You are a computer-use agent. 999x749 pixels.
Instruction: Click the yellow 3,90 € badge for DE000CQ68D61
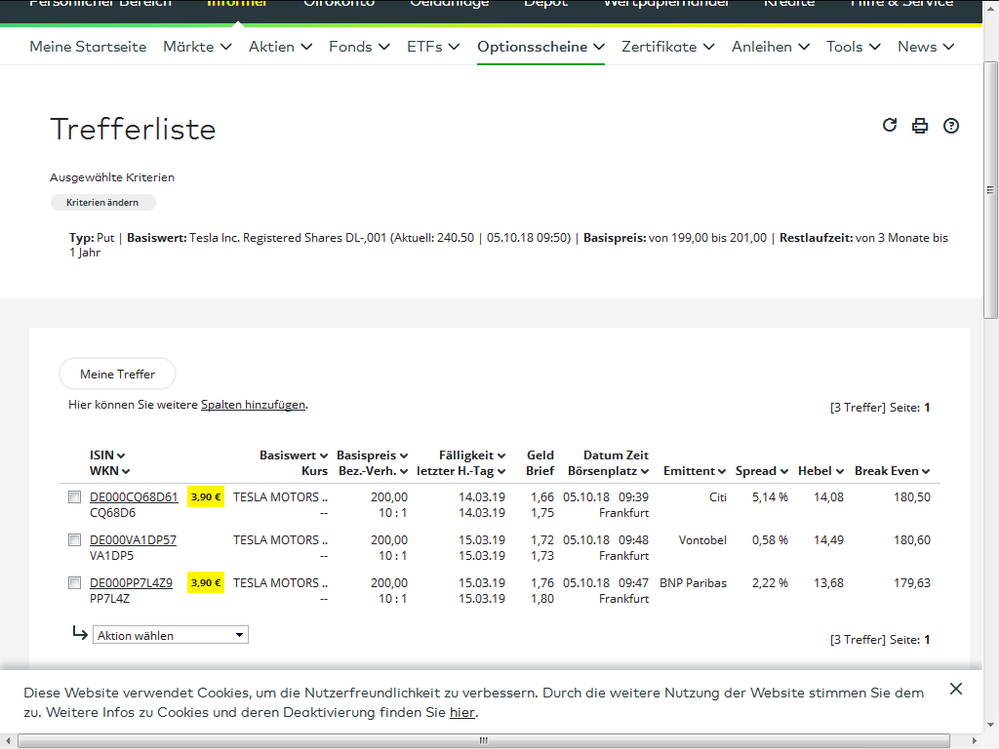click(206, 497)
